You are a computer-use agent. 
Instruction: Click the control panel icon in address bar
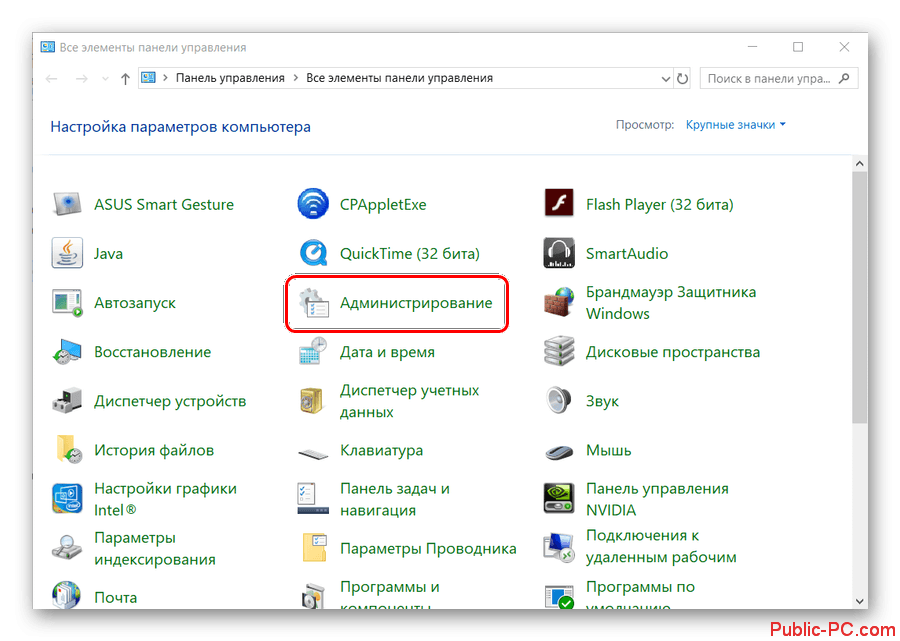(x=148, y=78)
